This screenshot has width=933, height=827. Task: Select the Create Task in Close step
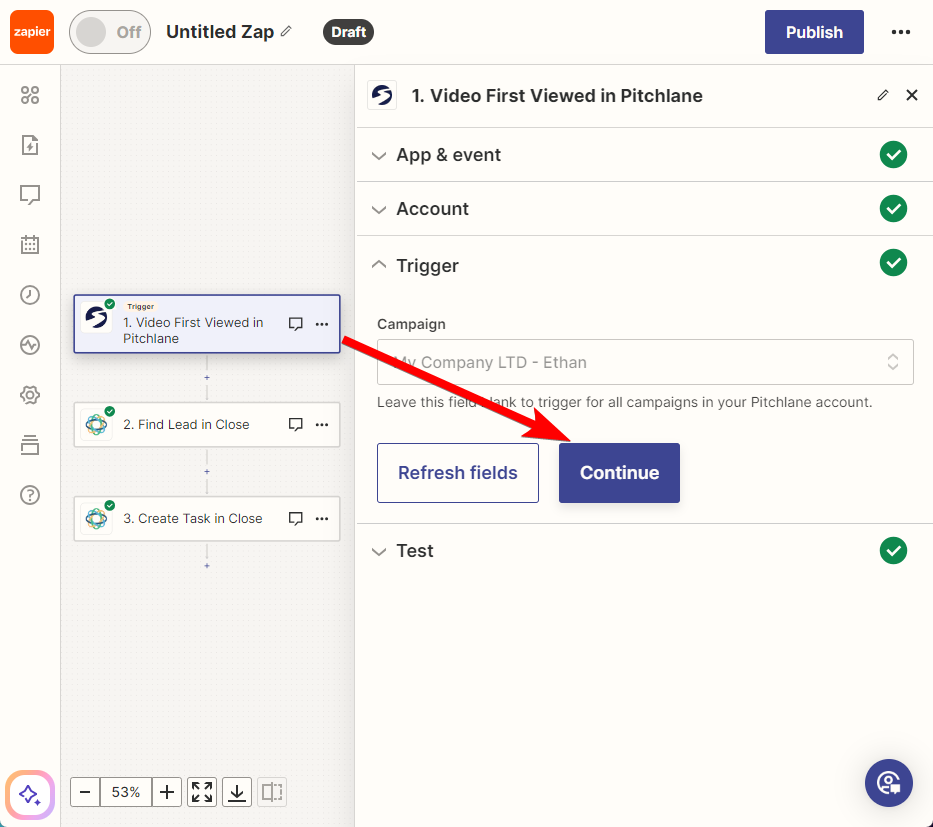(x=207, y=519)
